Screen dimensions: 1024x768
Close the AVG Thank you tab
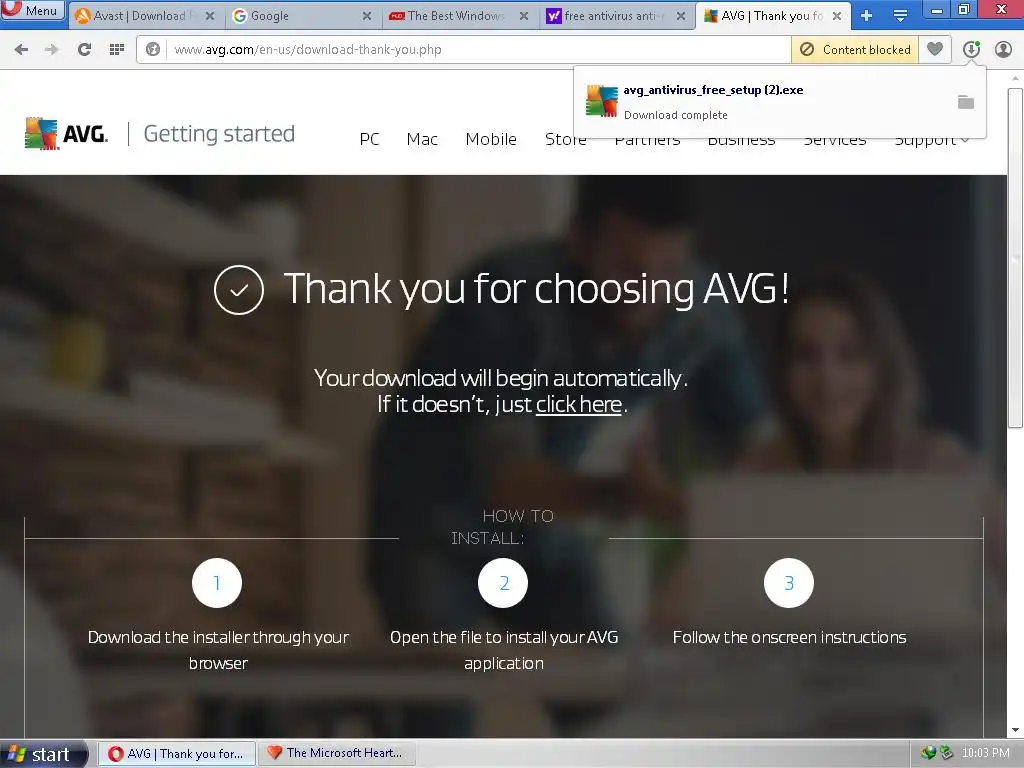click(837, 16)
